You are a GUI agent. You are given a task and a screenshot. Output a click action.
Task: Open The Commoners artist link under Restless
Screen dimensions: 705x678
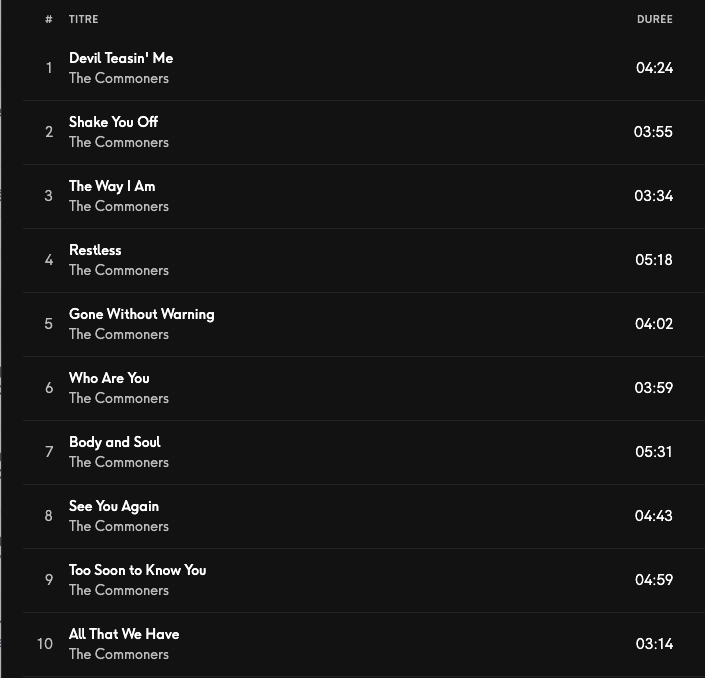119,270
